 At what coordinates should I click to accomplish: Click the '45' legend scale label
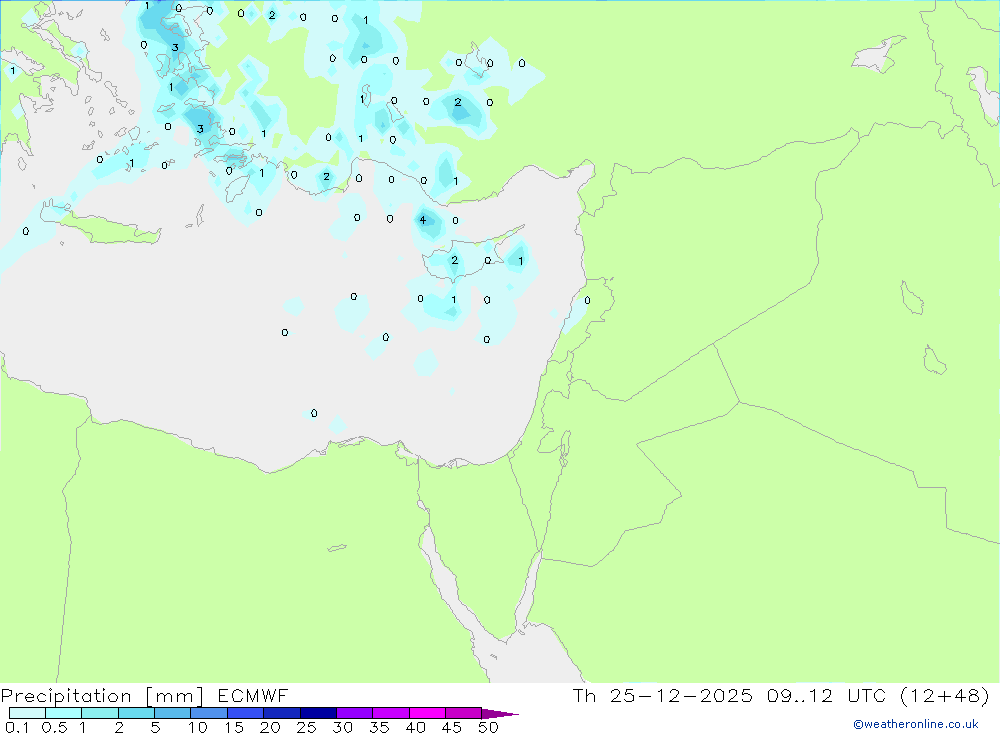click(x=452, y=727)
